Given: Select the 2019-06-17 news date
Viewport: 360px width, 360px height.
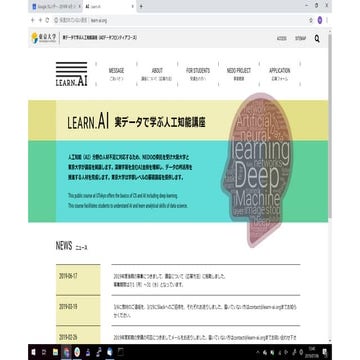Looking at the screenshot, I should click(68, 276).
